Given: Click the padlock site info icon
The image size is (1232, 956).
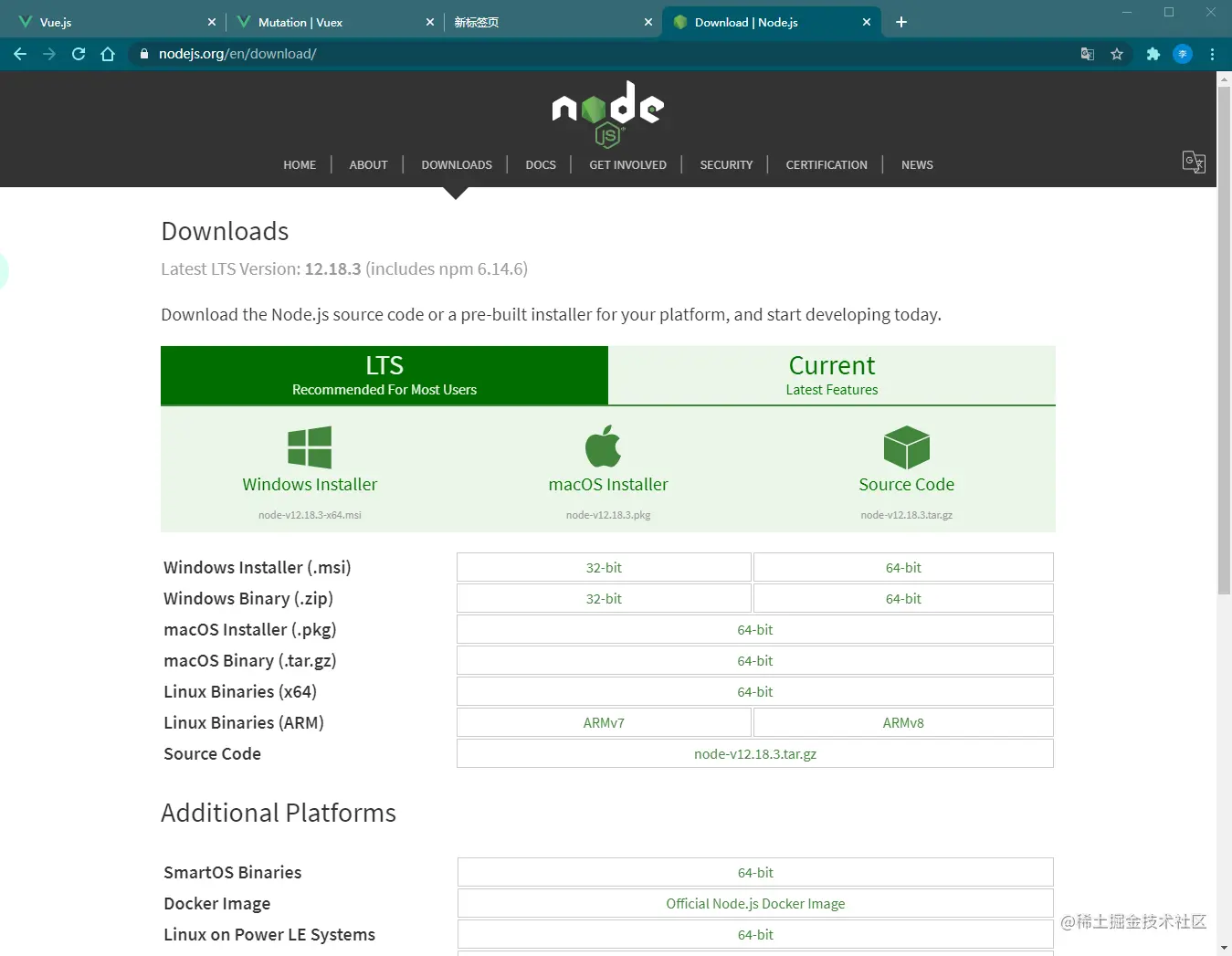Looking at the screenshot, I should (143, 54).
